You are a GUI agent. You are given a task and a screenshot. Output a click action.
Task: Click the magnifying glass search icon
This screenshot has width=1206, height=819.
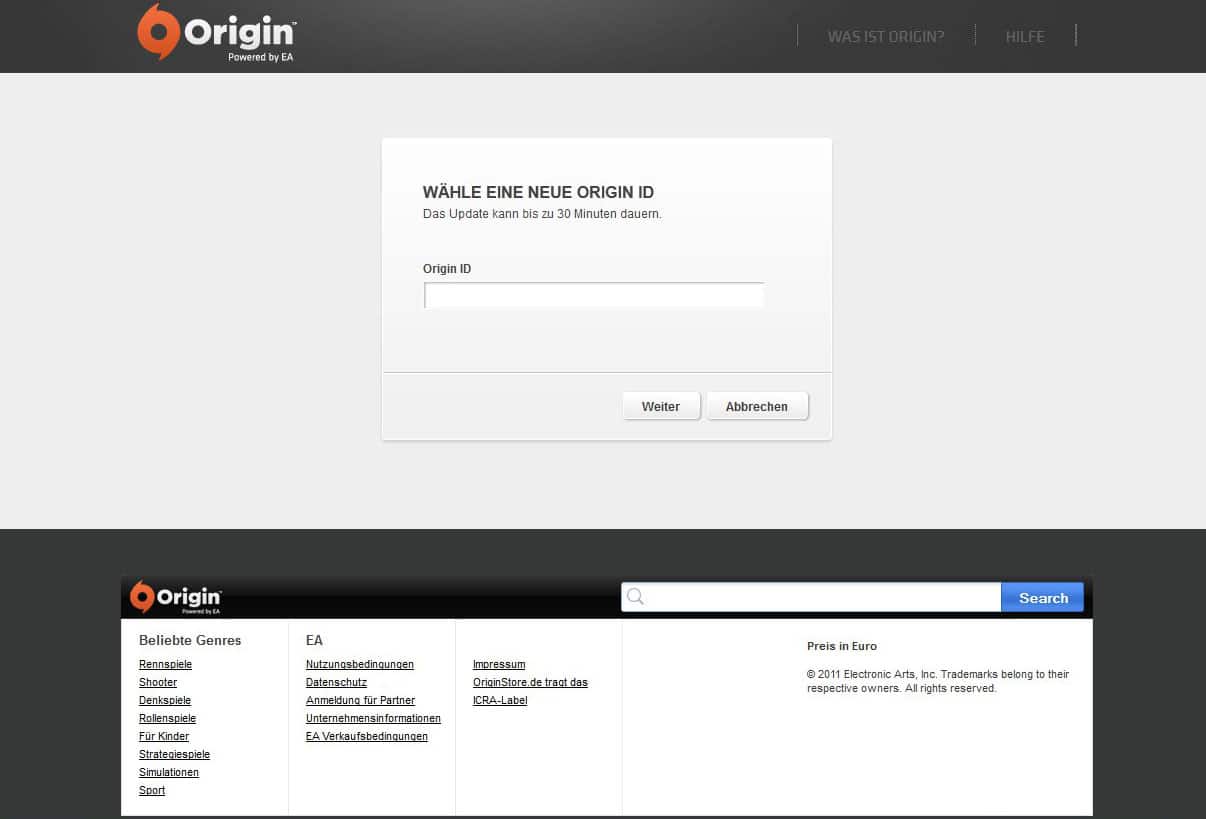635,598
